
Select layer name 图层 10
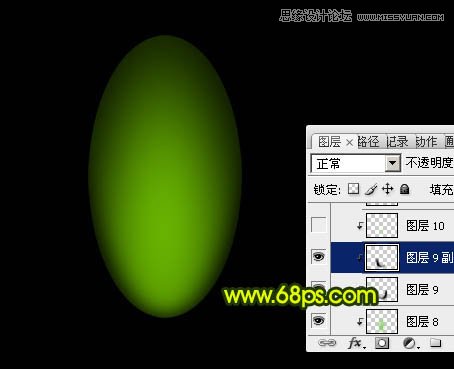(425, 226)
